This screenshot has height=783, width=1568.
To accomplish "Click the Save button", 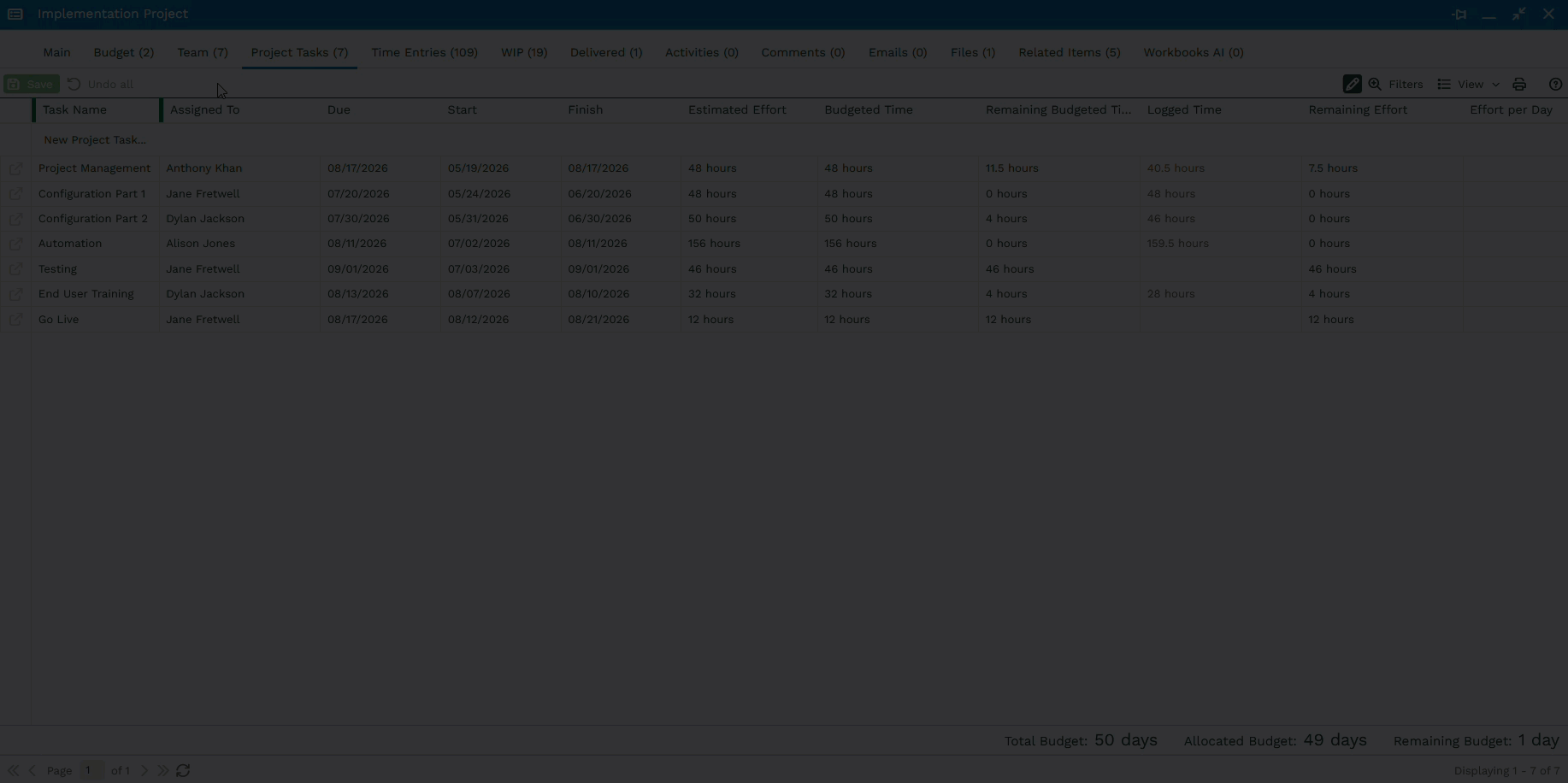I will (x=32, y=84).
